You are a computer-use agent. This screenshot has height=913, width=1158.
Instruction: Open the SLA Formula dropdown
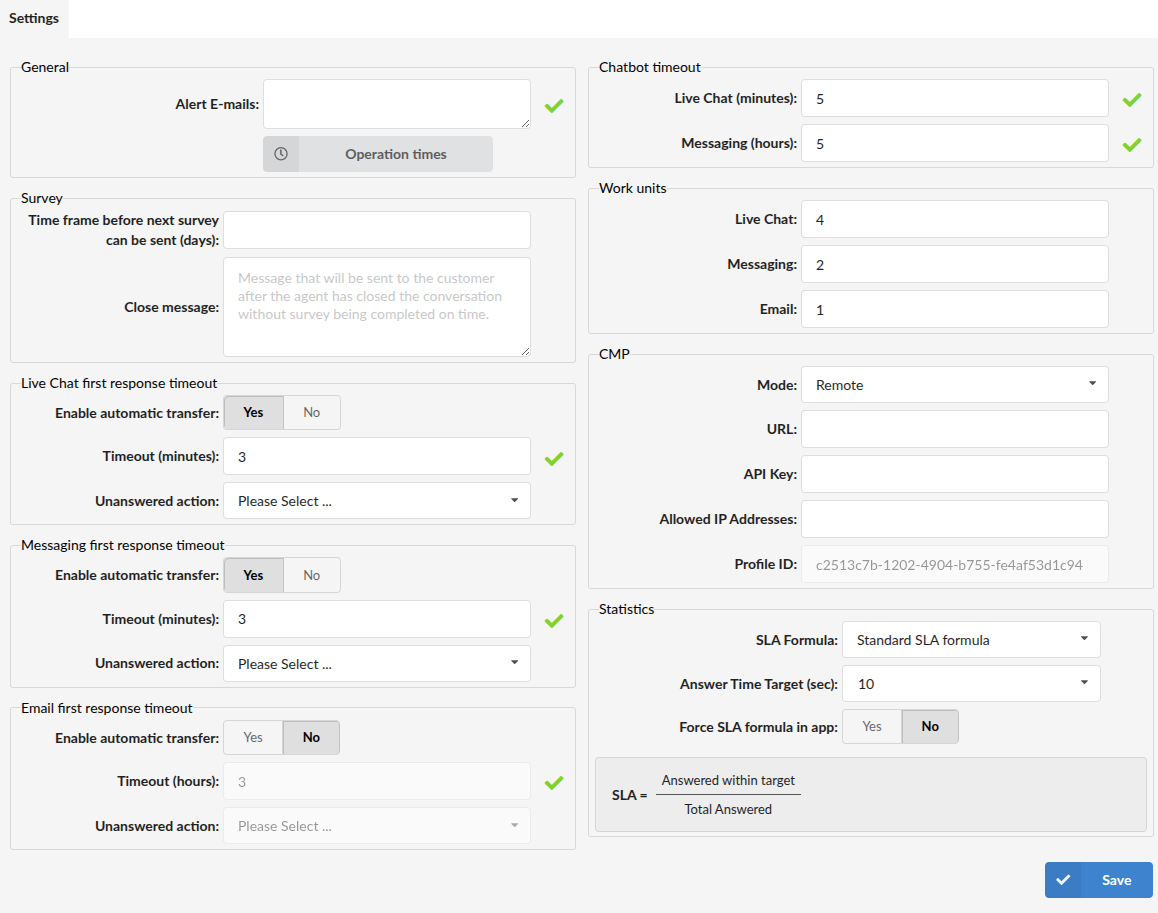tap(971, 640)
